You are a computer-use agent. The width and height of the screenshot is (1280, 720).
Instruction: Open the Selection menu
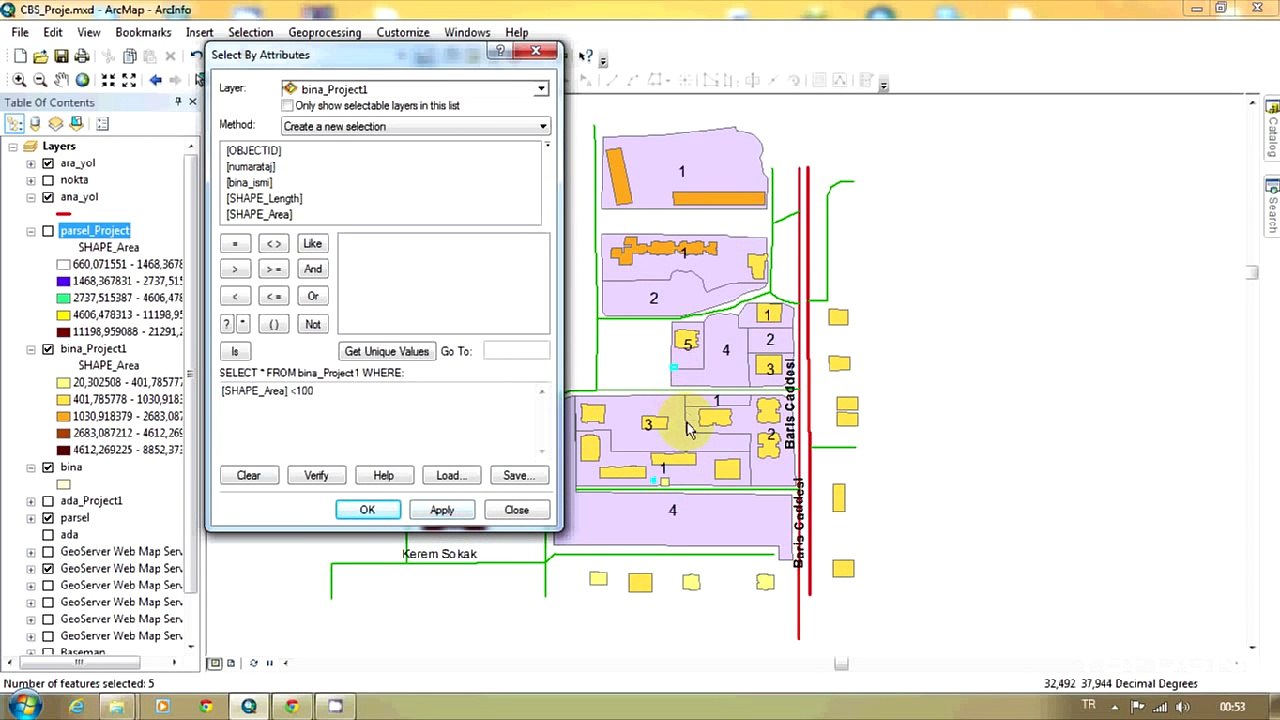250,32
